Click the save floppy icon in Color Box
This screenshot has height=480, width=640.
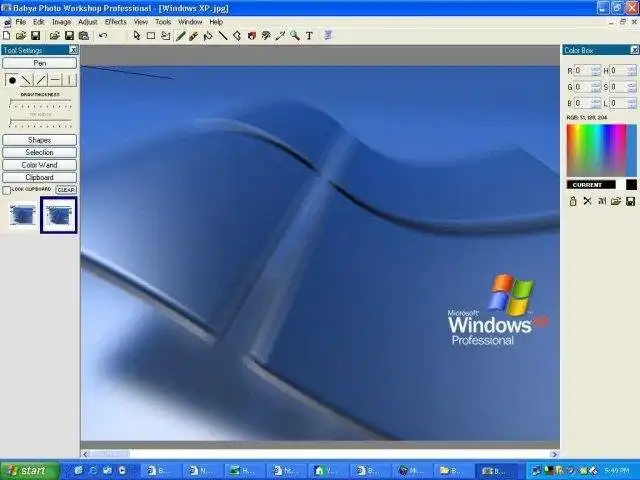click(x=630, y=201)
